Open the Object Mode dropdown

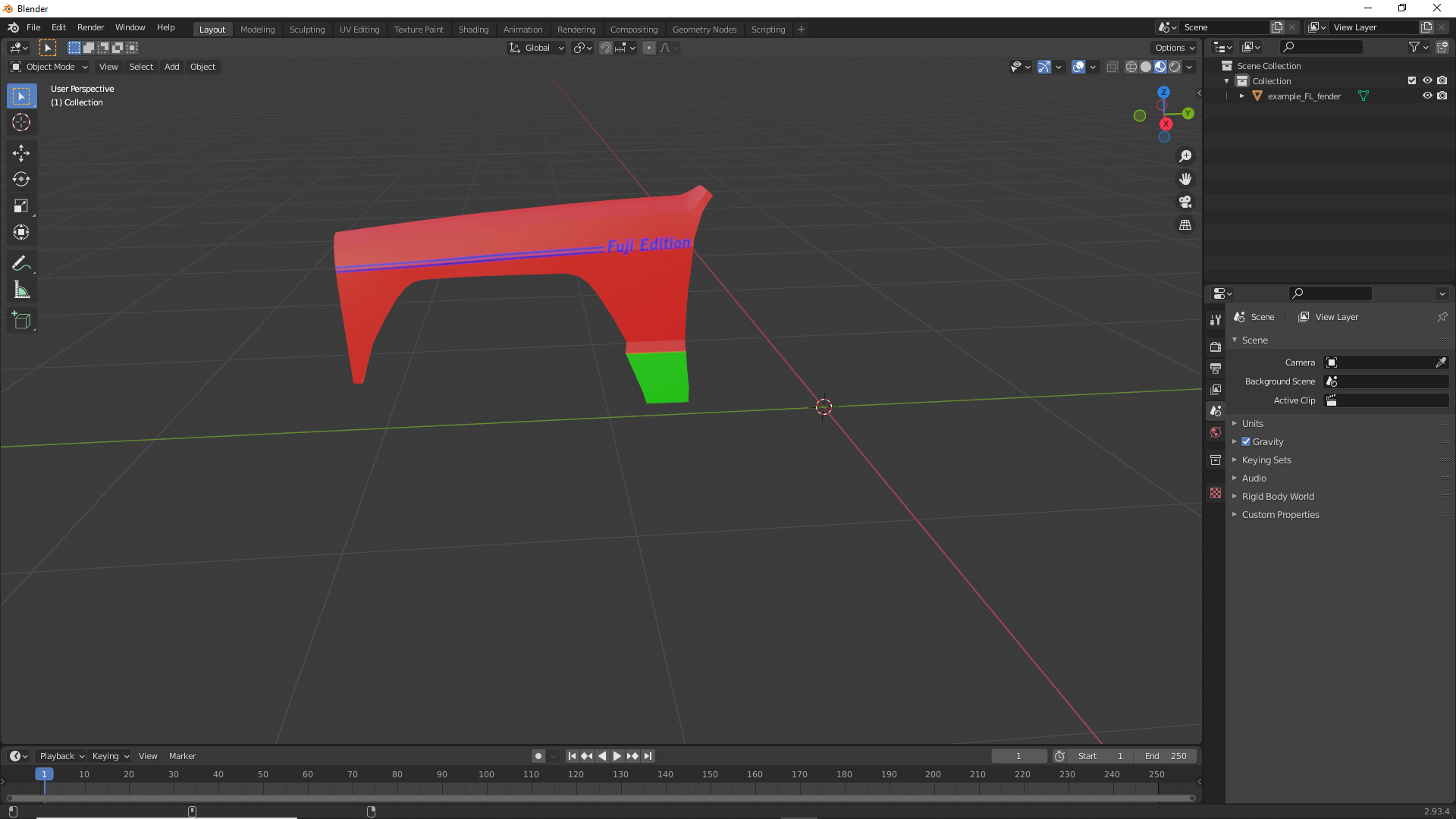[49, 67]
